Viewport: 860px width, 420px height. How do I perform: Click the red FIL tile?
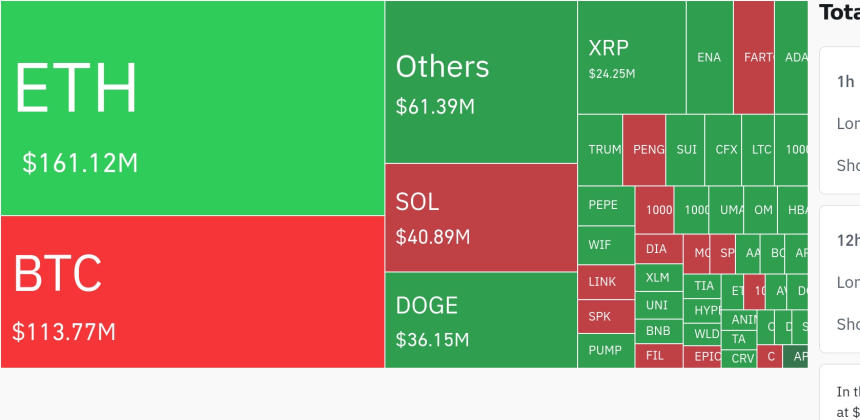[658, 355]
